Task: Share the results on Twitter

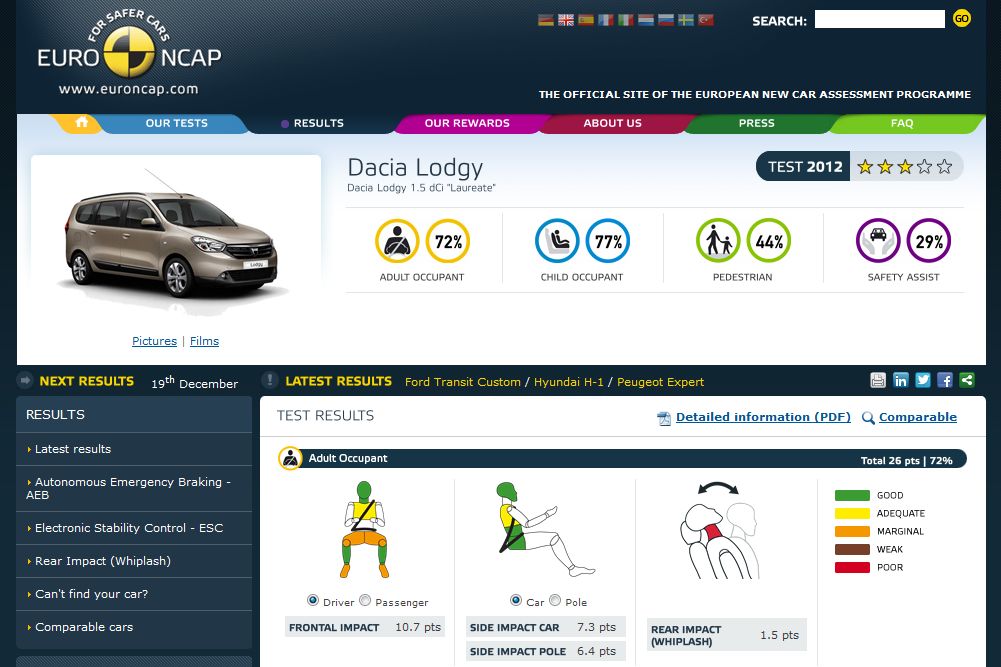Action: click(x=923, y=380)
